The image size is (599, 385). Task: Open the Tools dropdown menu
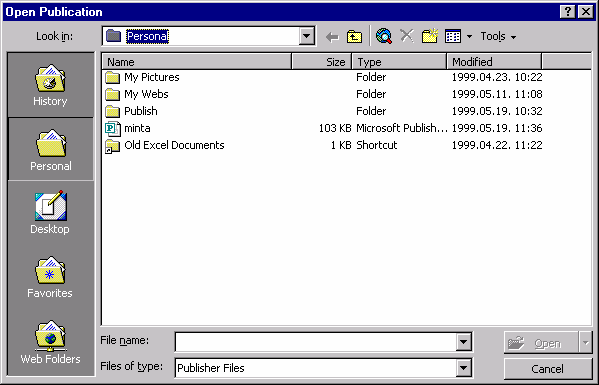[498, 37]
